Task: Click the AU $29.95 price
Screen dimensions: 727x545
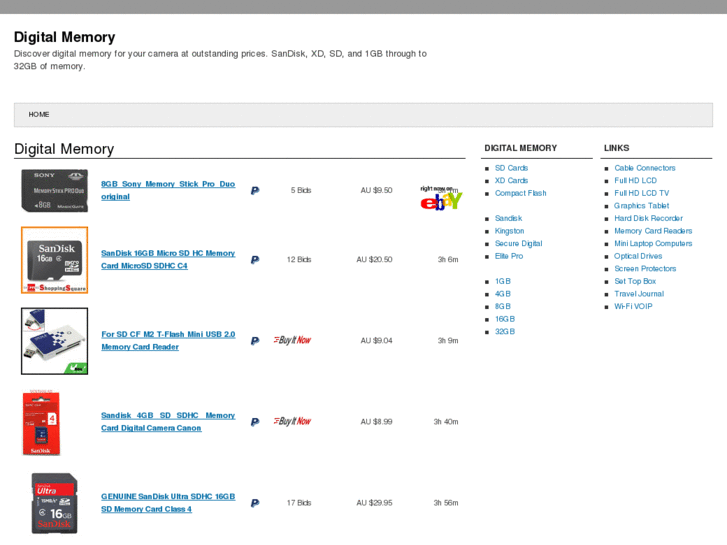Action: click(x=374, y=503)
